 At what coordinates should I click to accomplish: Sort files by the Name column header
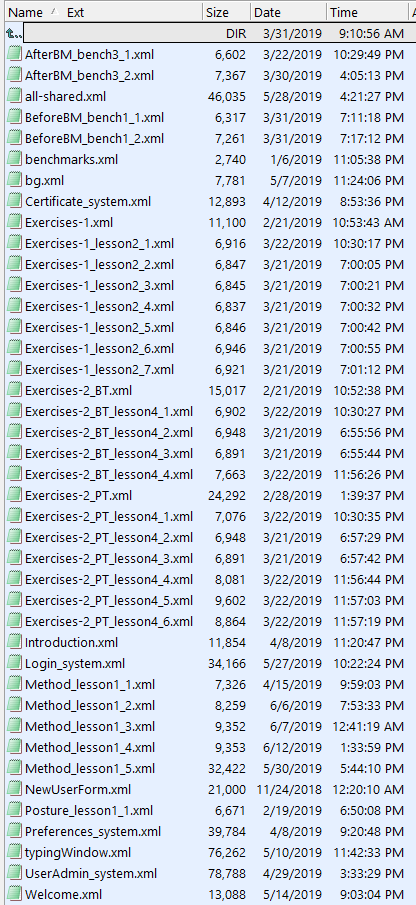[x=25, y=12]
